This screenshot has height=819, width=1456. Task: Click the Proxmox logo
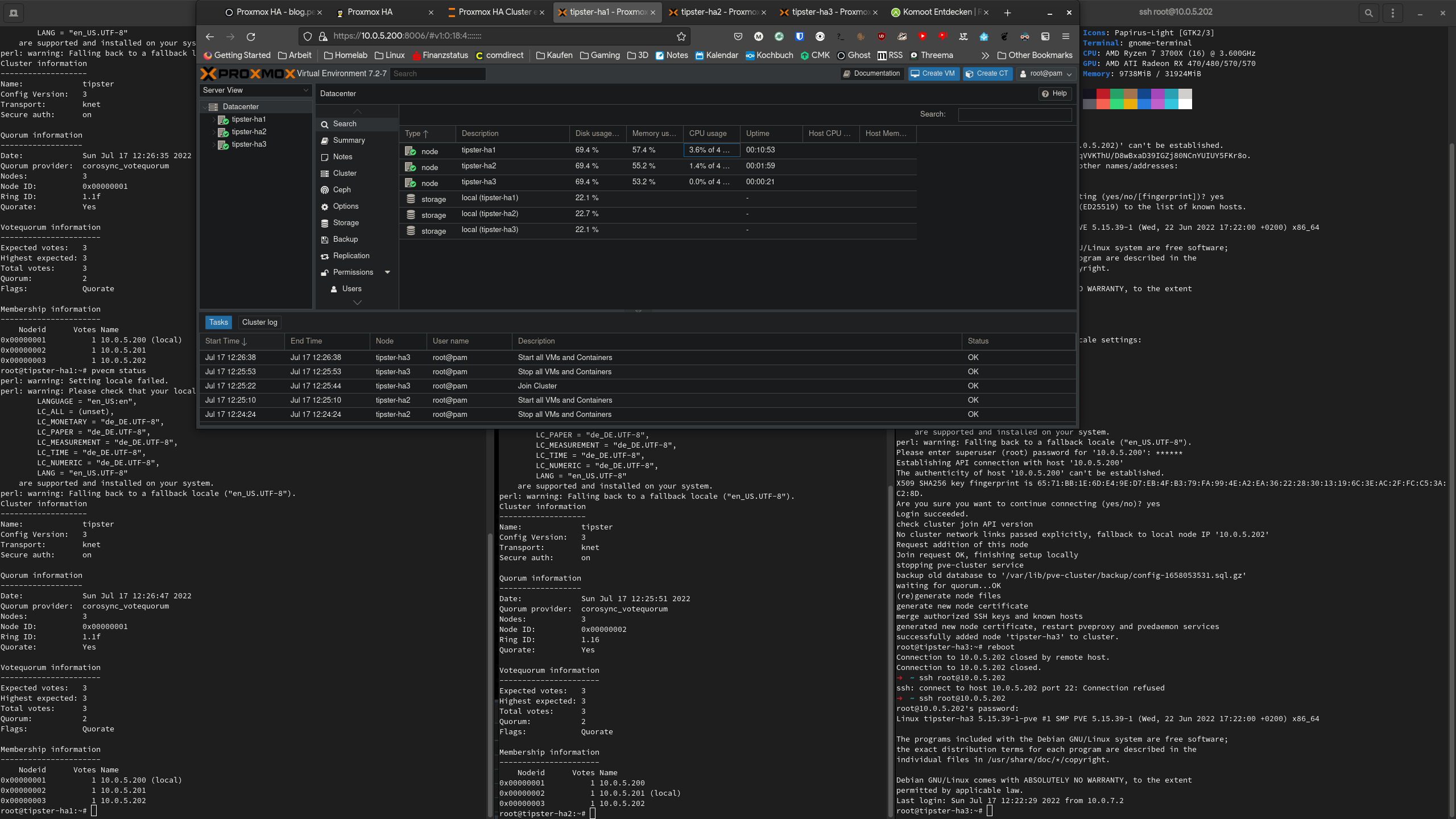248,73
